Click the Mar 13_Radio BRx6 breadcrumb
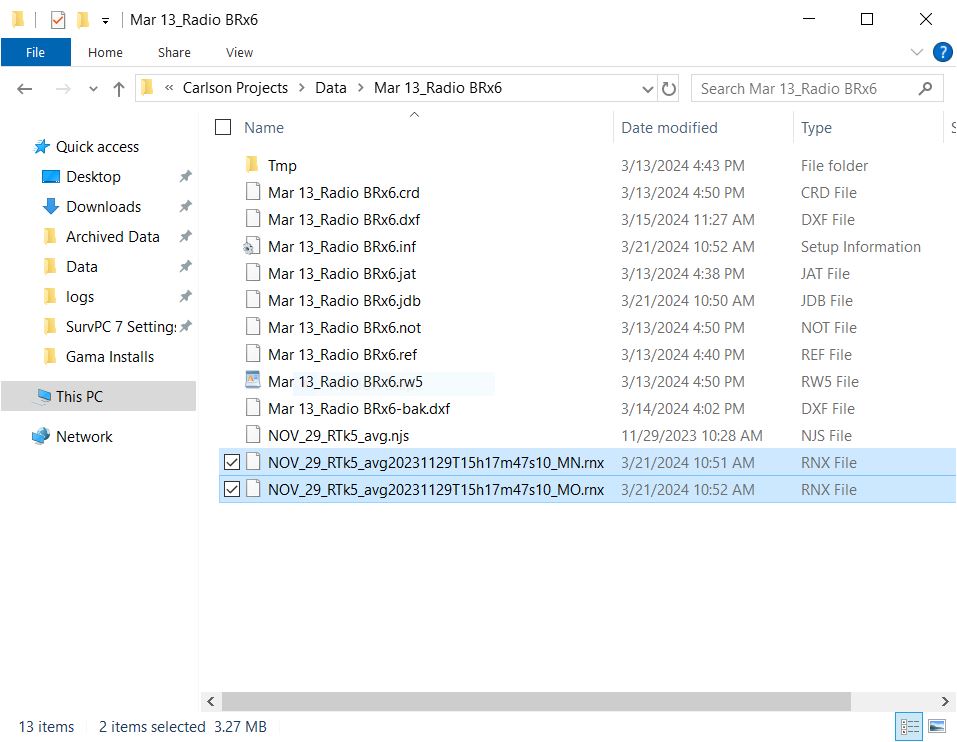This screenshot has height=742, width=957. click(x=438, y=88)
